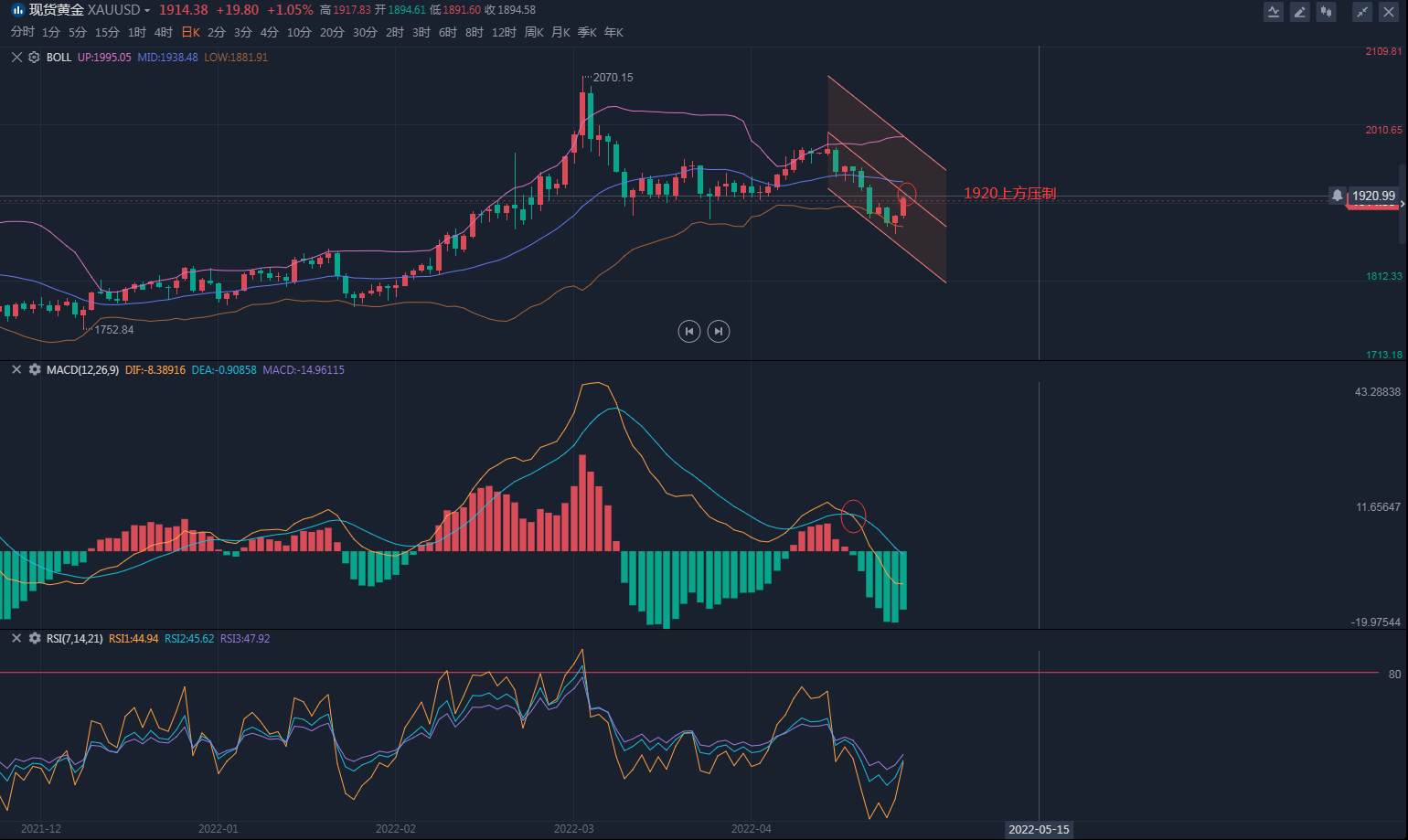Click the blue chart logo beside 现货黄金
This screenshot has height=840, width=1408.
tap(17, 10)
